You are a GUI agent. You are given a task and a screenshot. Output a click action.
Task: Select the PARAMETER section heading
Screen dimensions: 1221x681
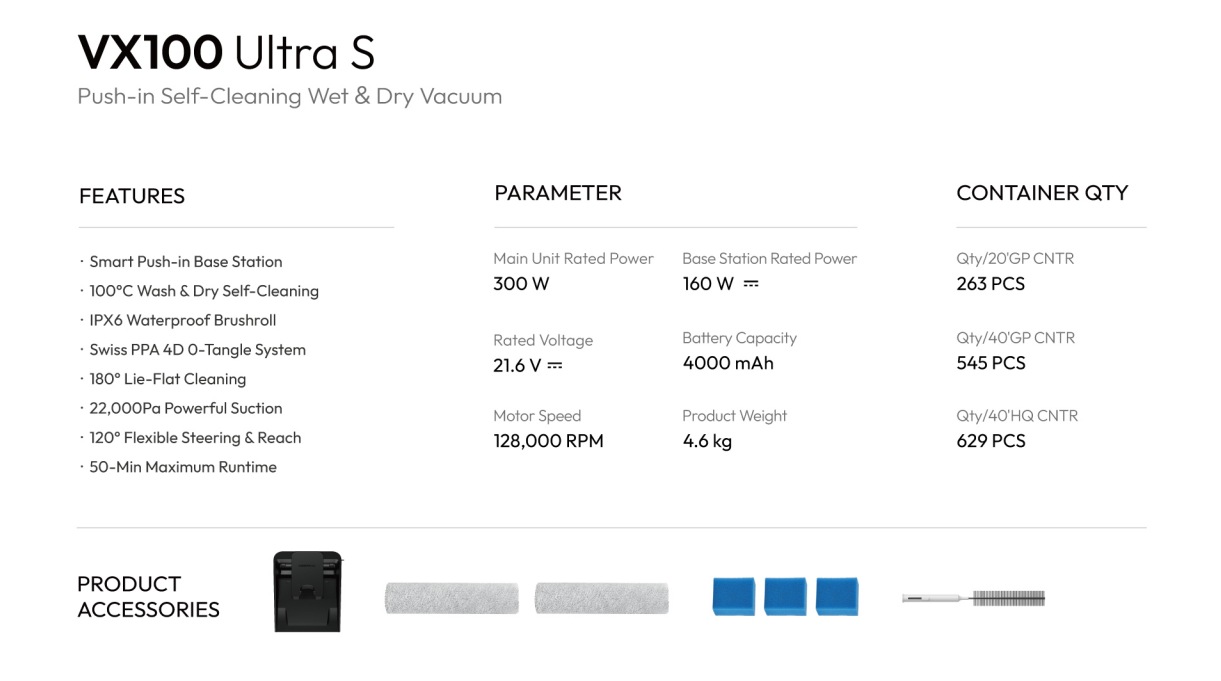(x=558, y=193)
